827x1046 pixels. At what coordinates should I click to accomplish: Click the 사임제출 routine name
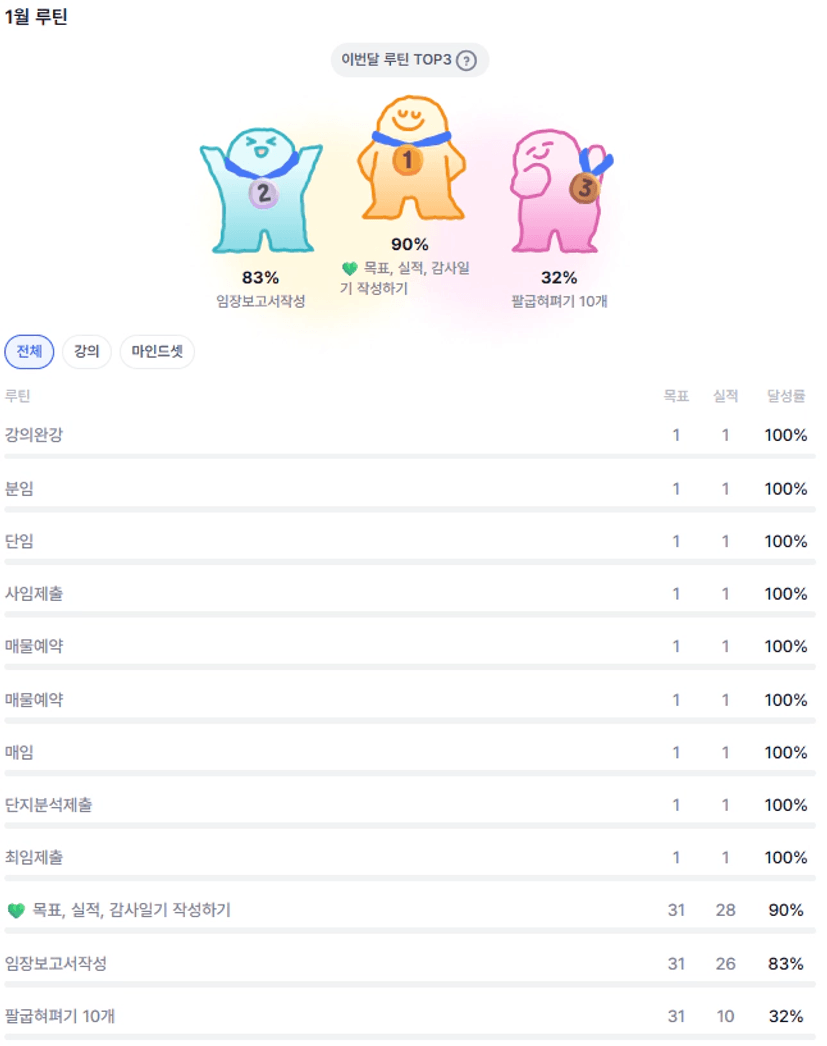tap(34, 594)
